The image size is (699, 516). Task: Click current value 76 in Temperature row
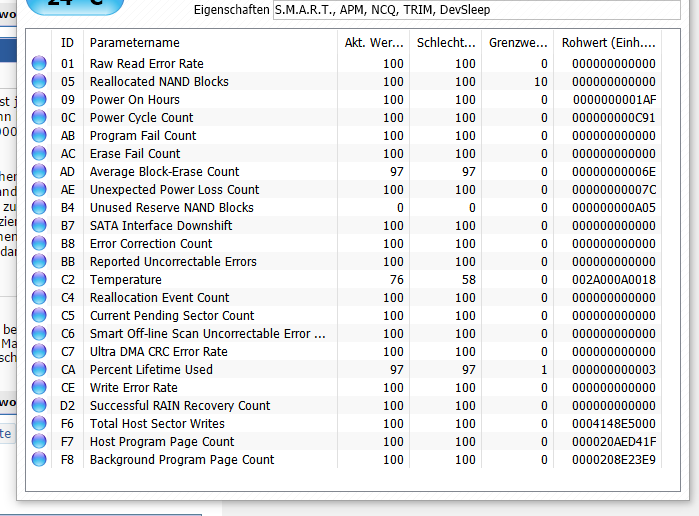tap(397, 280)
